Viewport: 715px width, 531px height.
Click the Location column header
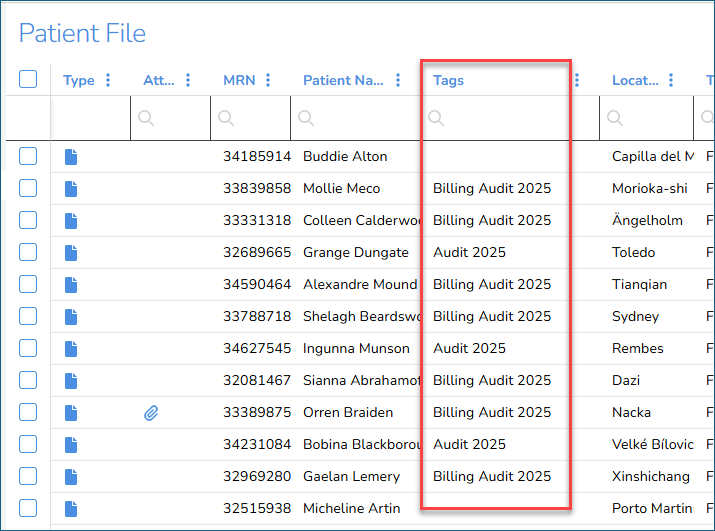click(x=635, y=80)
